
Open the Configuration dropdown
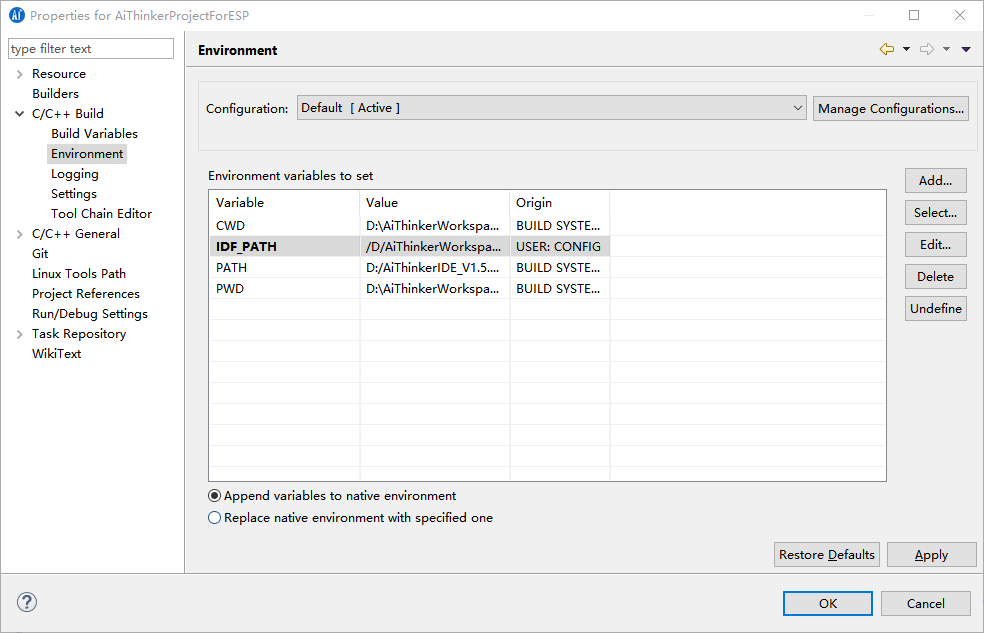[551, 108]
